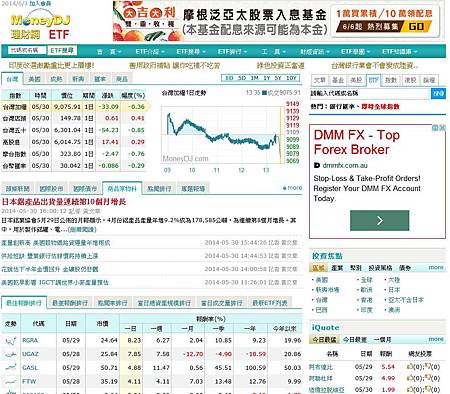Open the 香港 region link

[366, 300]
